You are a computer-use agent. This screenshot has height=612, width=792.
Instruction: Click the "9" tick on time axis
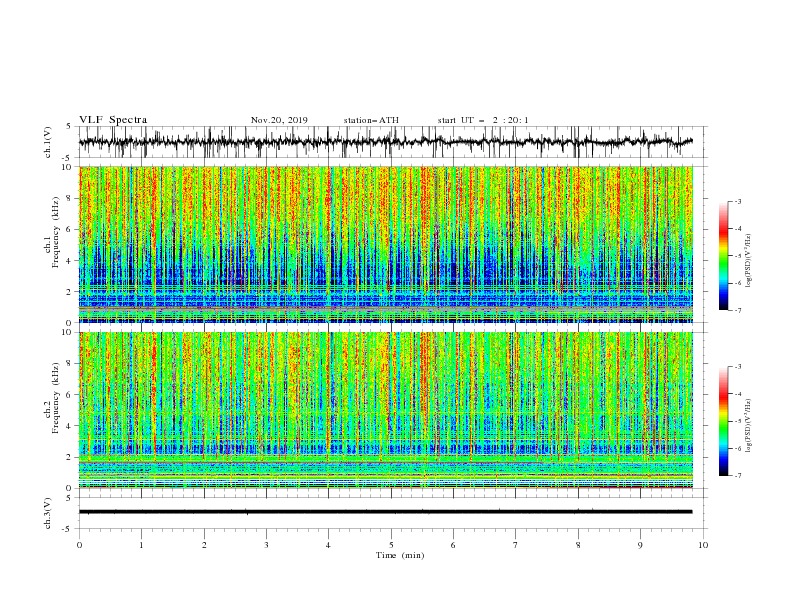(640, 545)
